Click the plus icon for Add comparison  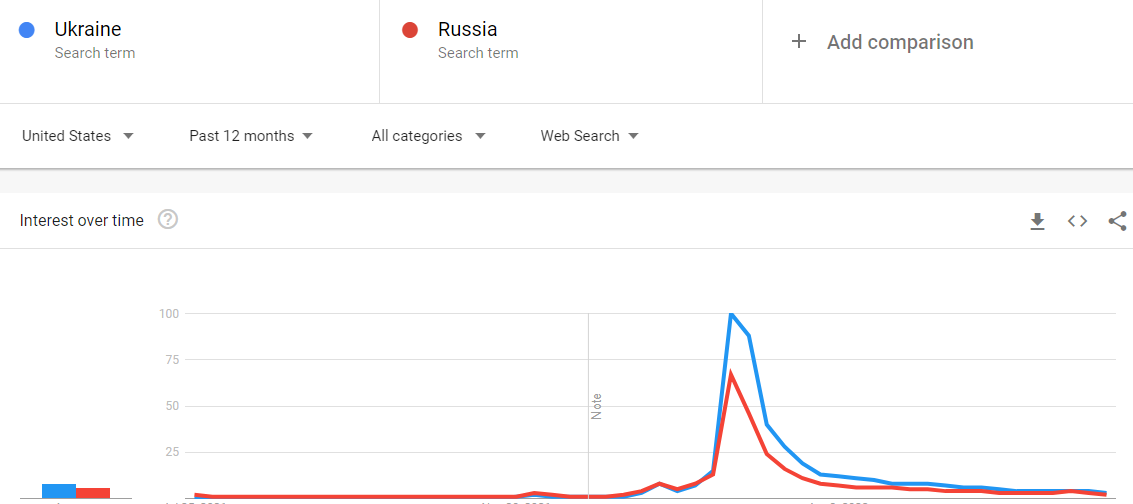(798, 42)
